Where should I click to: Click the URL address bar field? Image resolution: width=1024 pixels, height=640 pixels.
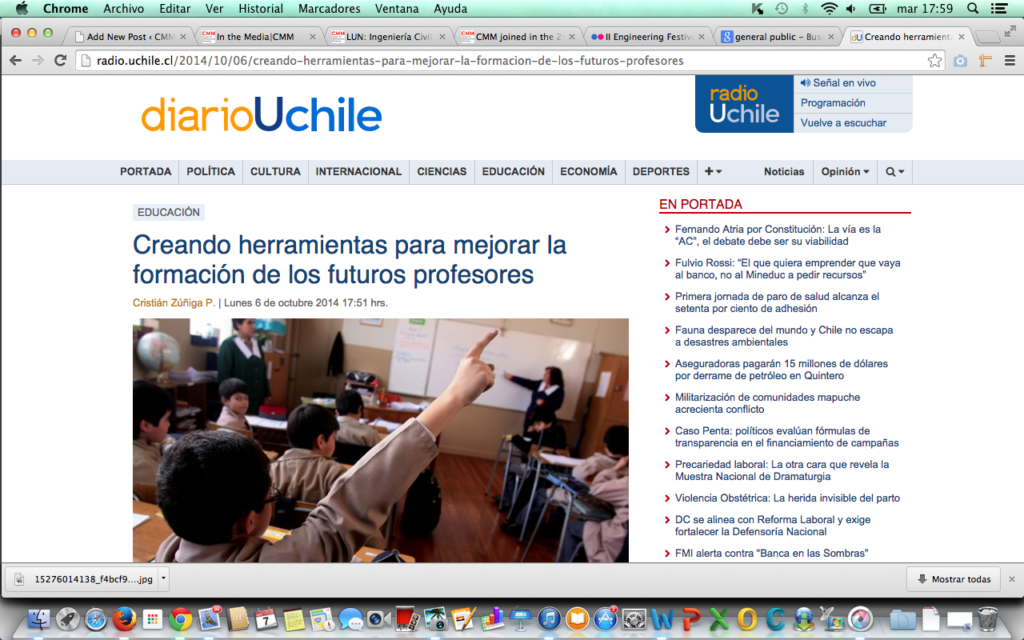500,60
